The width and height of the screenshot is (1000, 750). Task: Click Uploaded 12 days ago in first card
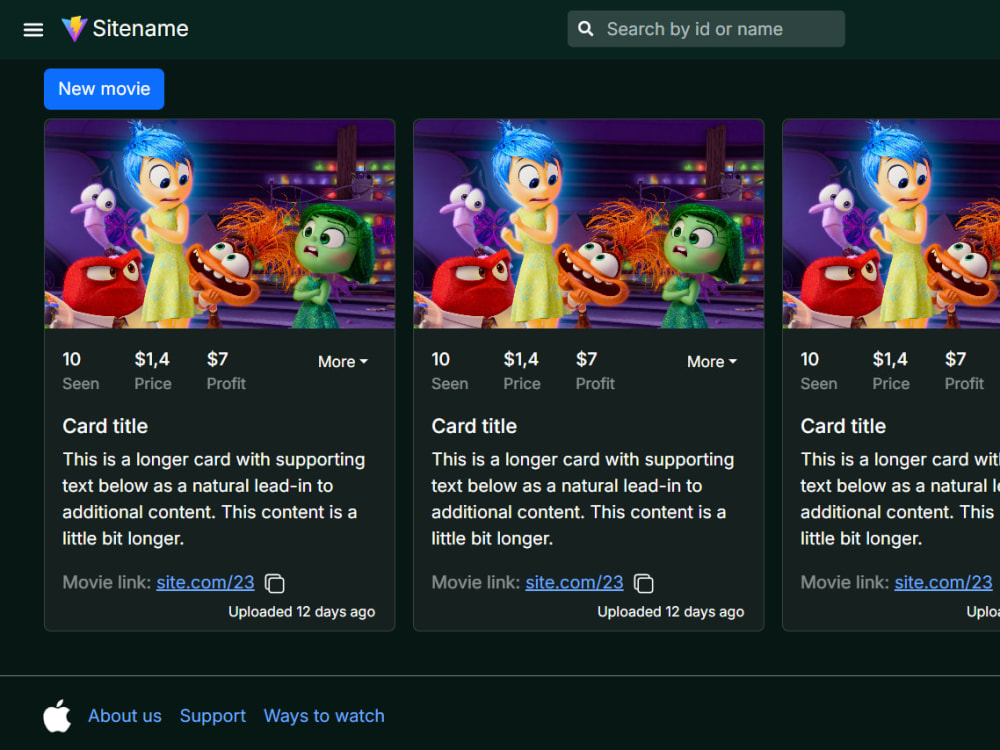pos(302,612)
